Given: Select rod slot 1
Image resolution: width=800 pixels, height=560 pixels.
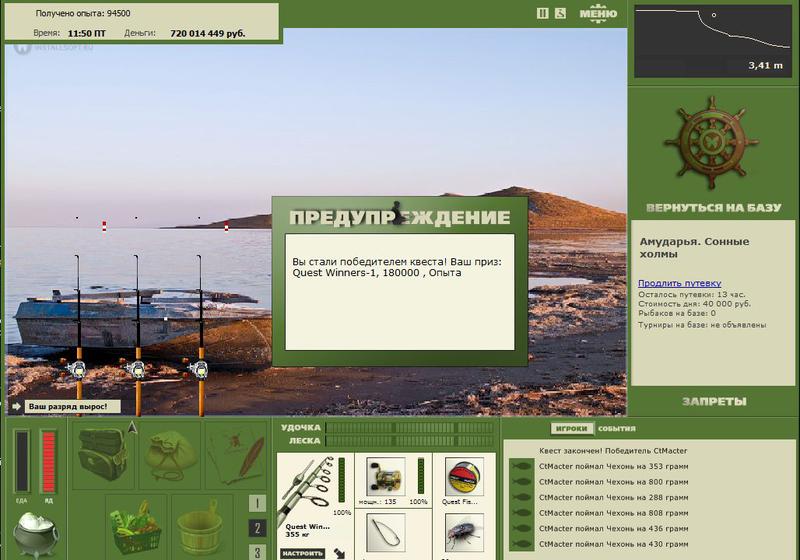Looking at the screenshot, I should coord(257,503).
